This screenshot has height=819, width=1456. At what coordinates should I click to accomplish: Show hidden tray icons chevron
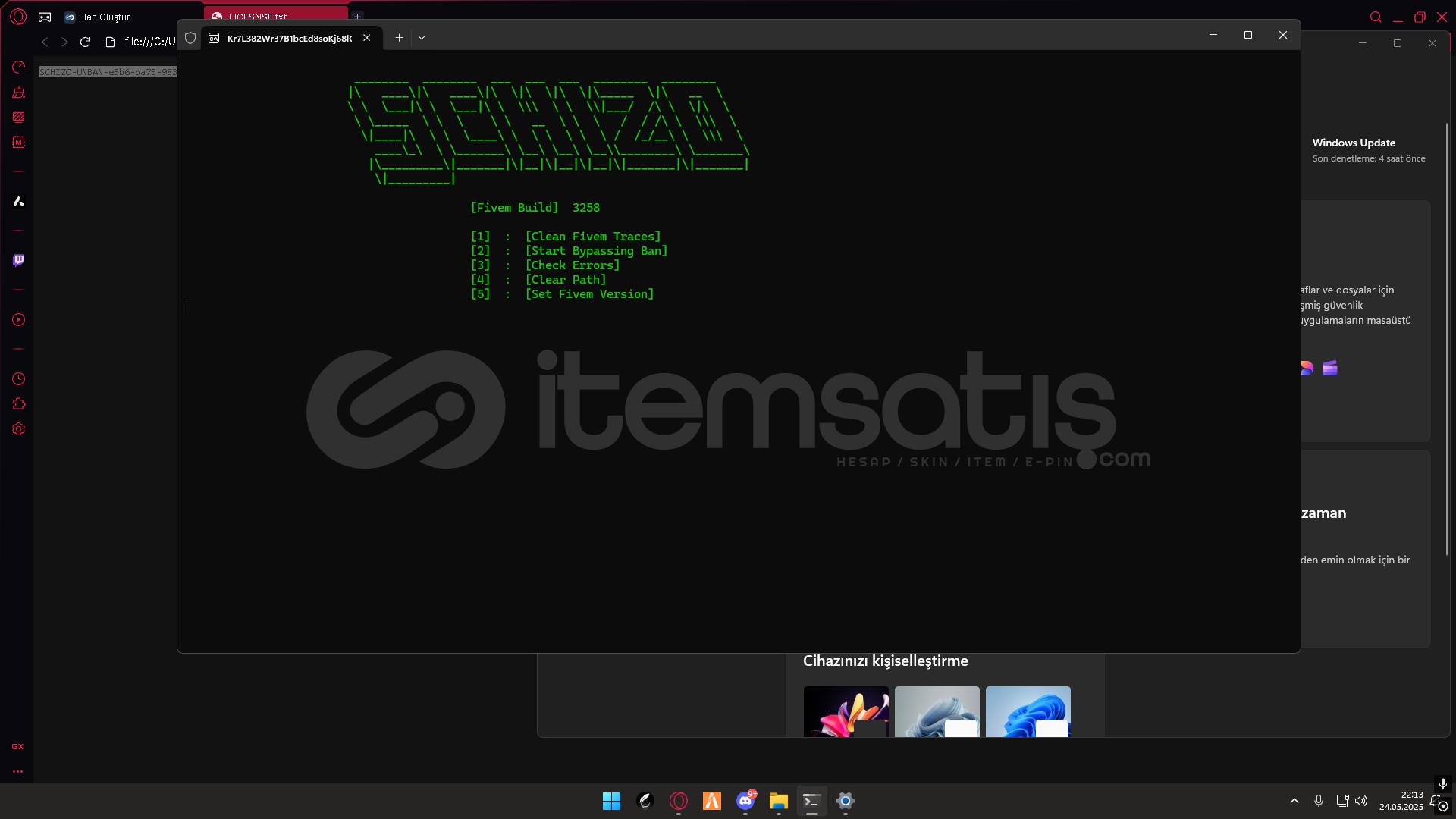click(1294, 801)
